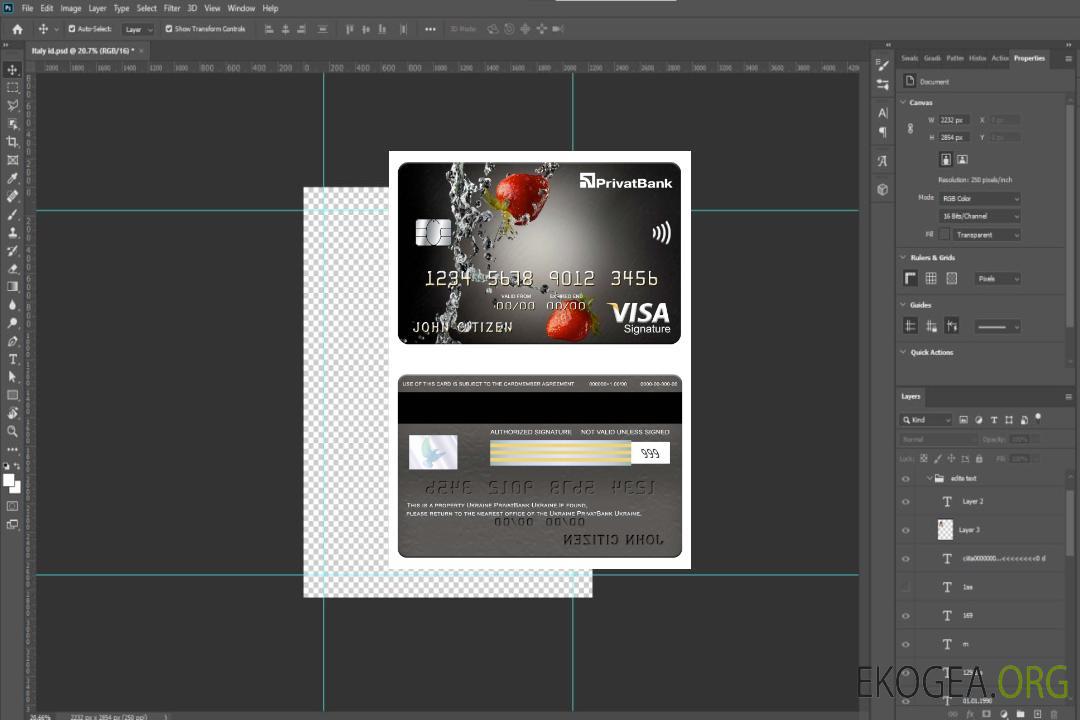Click the canvas Fill color swatch

click(944, 235)
